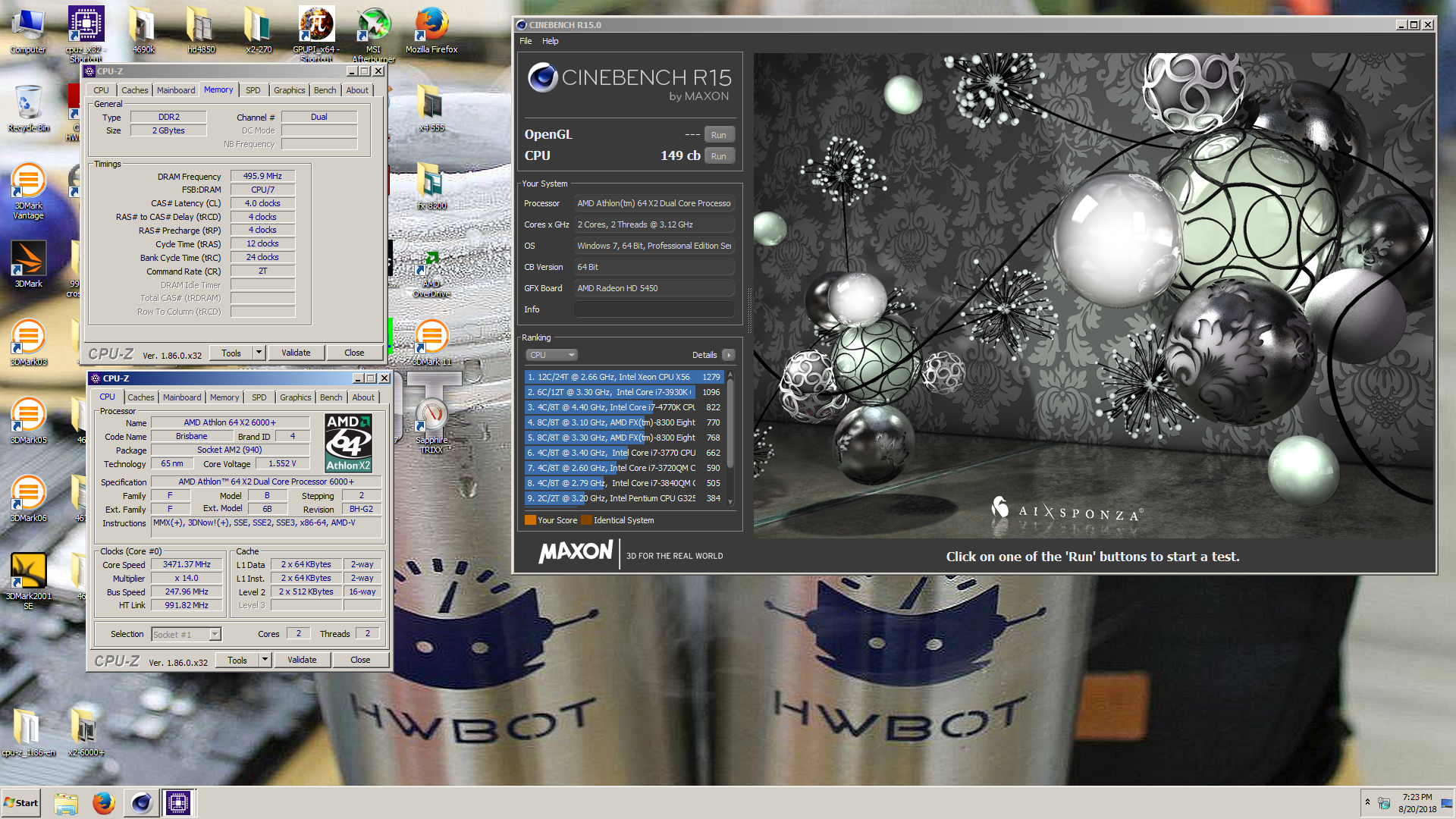Click the Info field in Cinebench

[654, 309]
